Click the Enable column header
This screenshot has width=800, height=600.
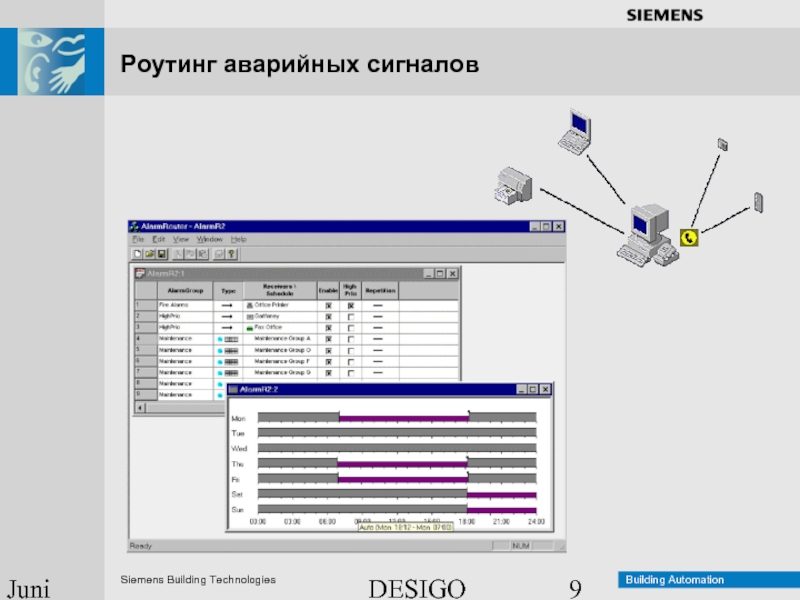pos(328,290)
